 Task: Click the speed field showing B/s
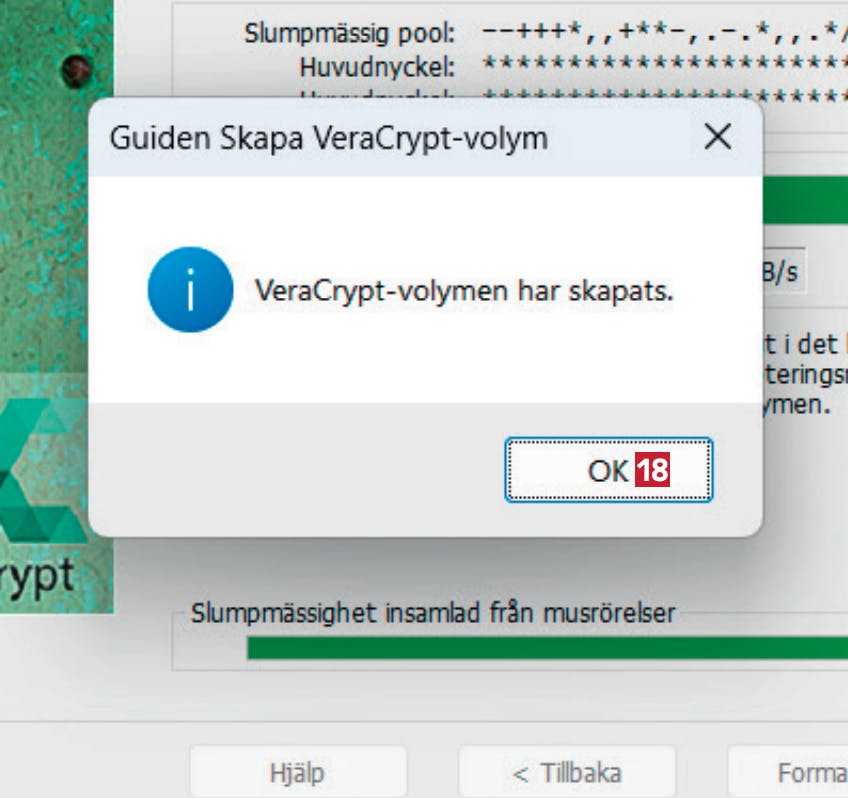(784, 271)
